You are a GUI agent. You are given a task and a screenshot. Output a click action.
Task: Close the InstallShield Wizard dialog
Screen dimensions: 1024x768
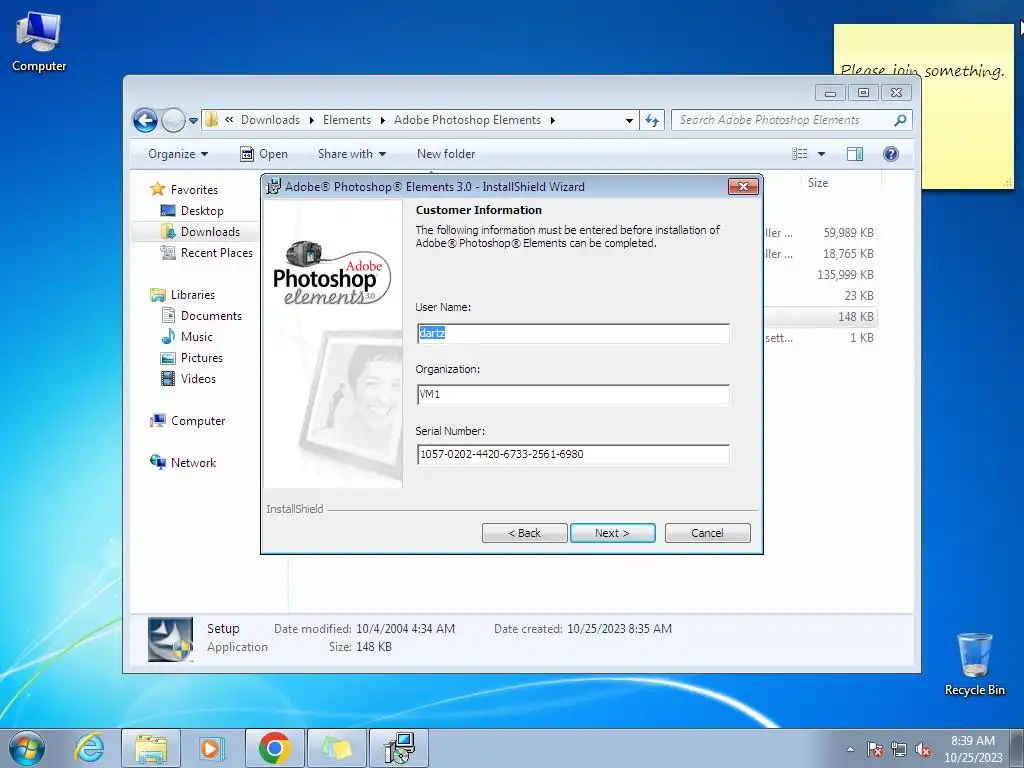point(743,187)
